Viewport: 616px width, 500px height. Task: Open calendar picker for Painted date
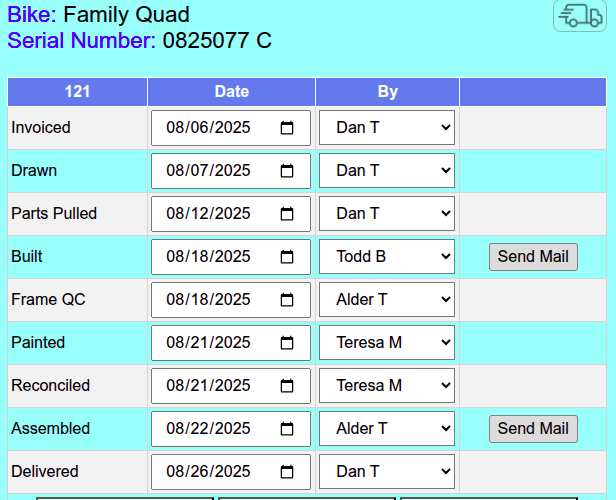[x=287, y=343]
